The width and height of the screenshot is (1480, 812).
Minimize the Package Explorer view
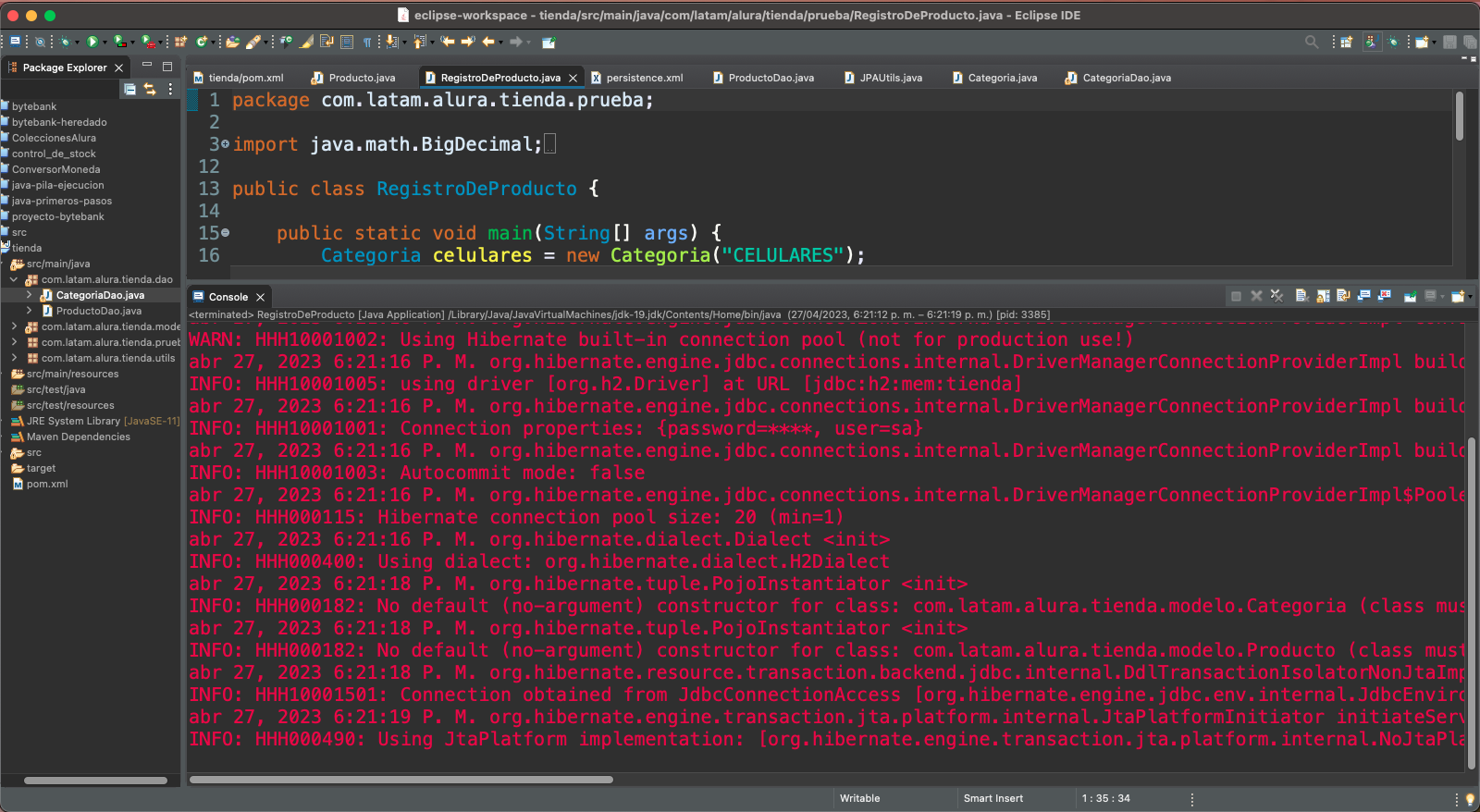(146, 66)
